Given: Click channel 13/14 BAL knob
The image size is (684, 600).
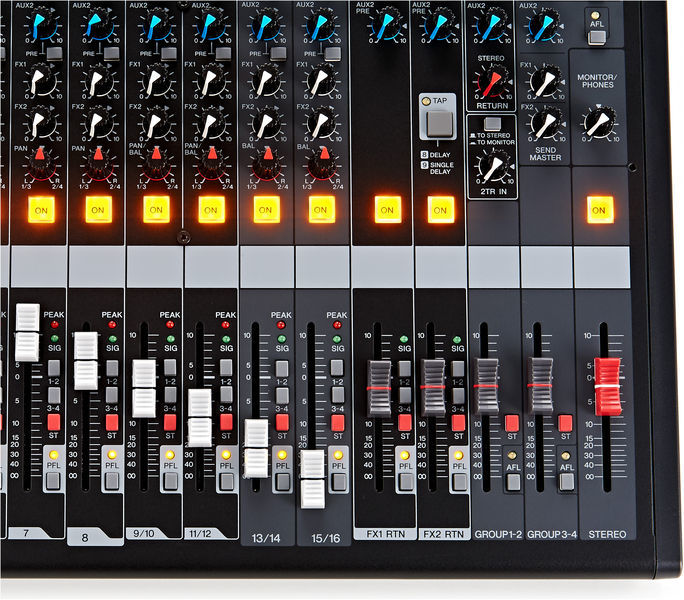Looking at the screenshot, I should coord(267,164).
